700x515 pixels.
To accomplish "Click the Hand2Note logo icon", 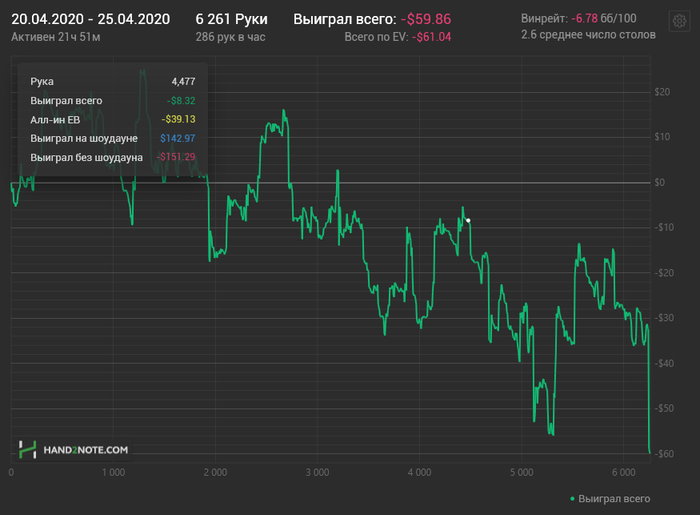I will point(27,449).
